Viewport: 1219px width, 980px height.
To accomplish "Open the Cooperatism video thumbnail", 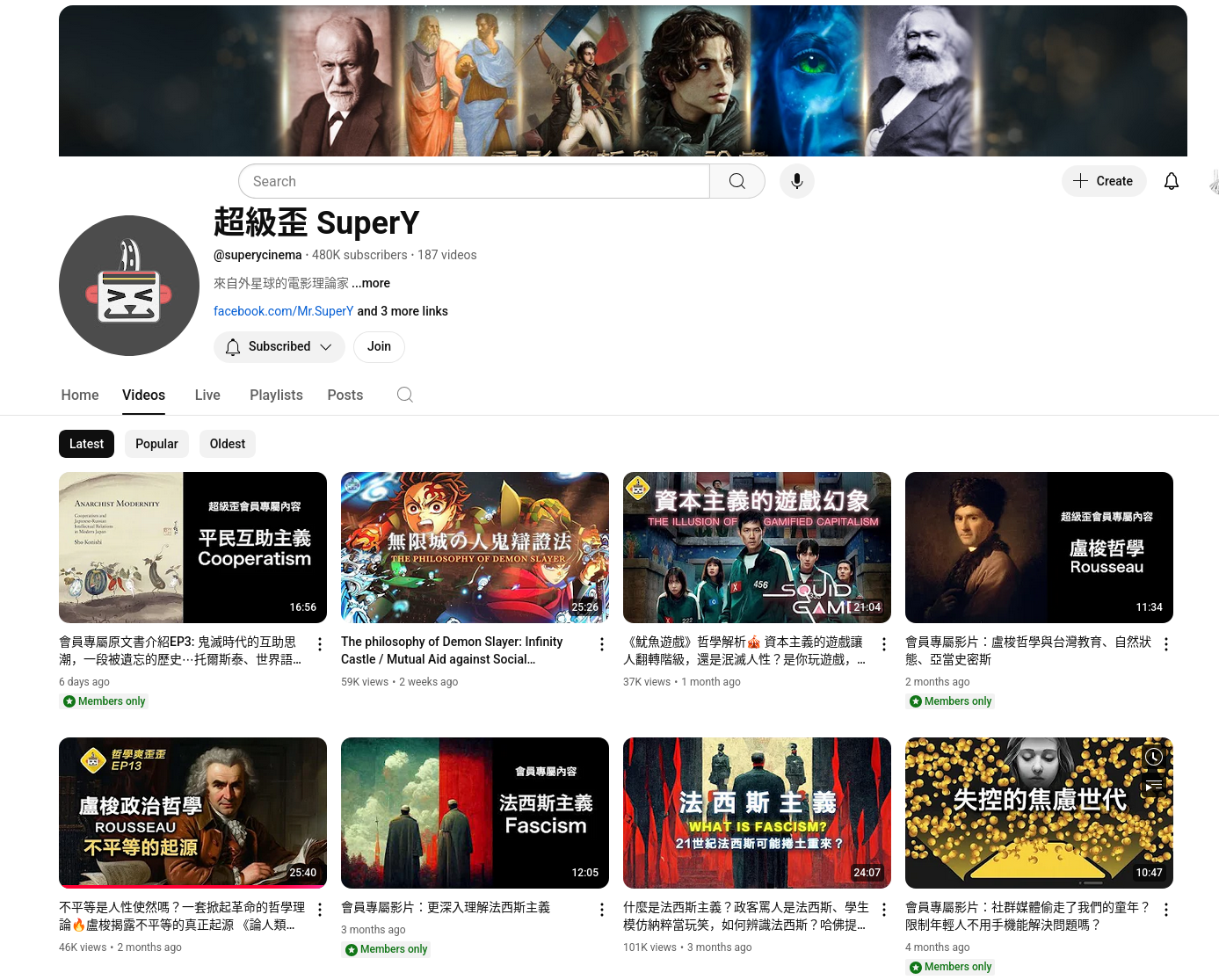I will click(x=192, y=548).
